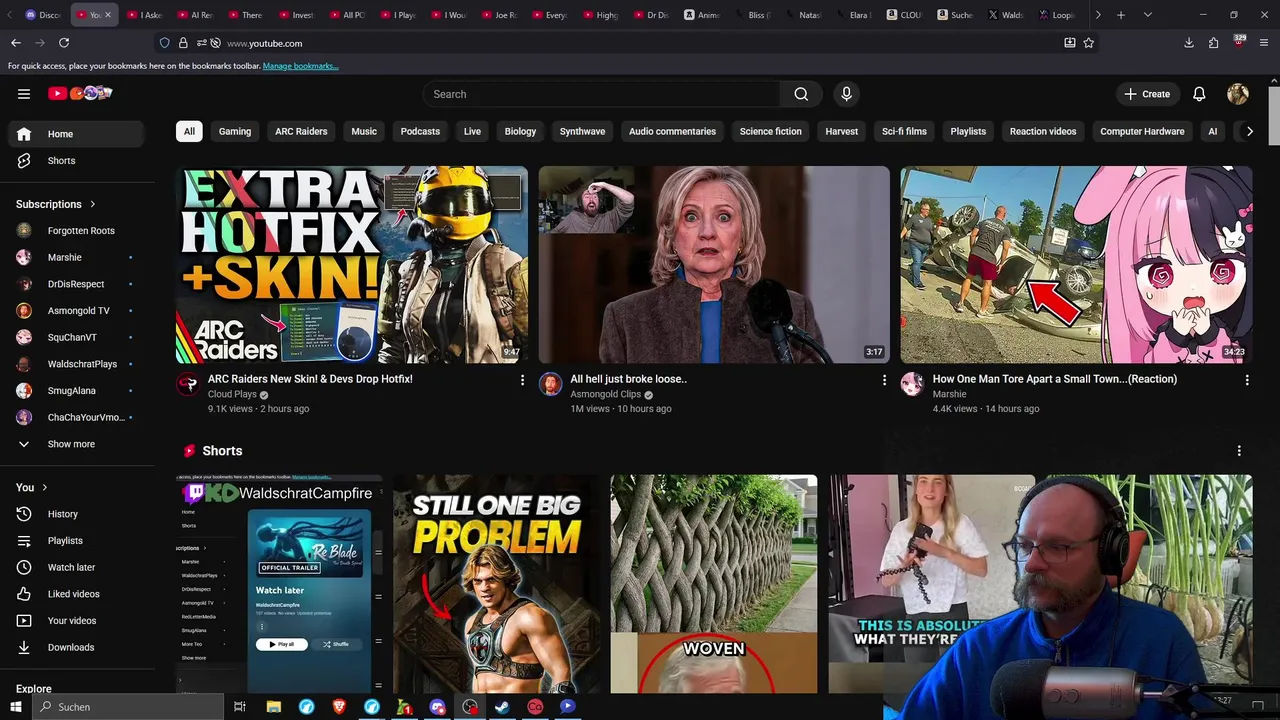Open options menu for How One Man Tore Apart video

(1247, 380)
